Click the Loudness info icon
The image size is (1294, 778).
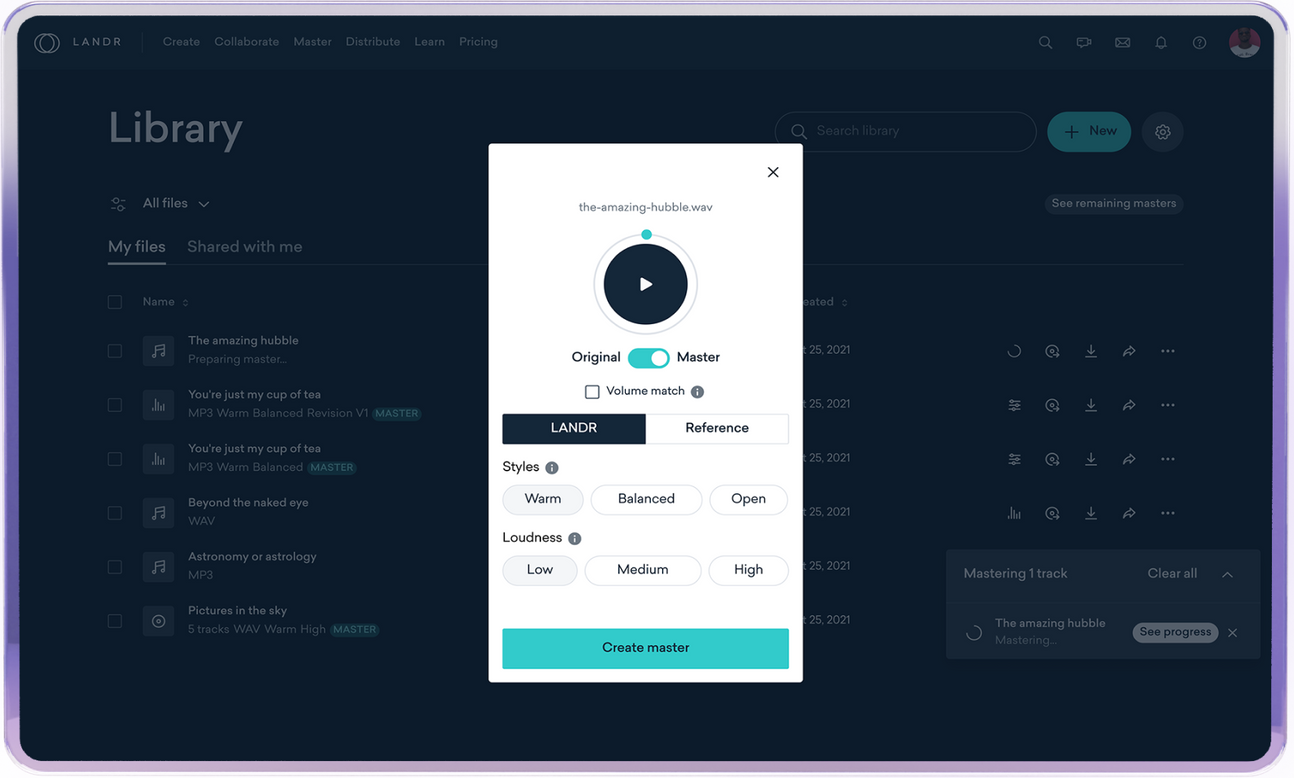click(575, 539)
